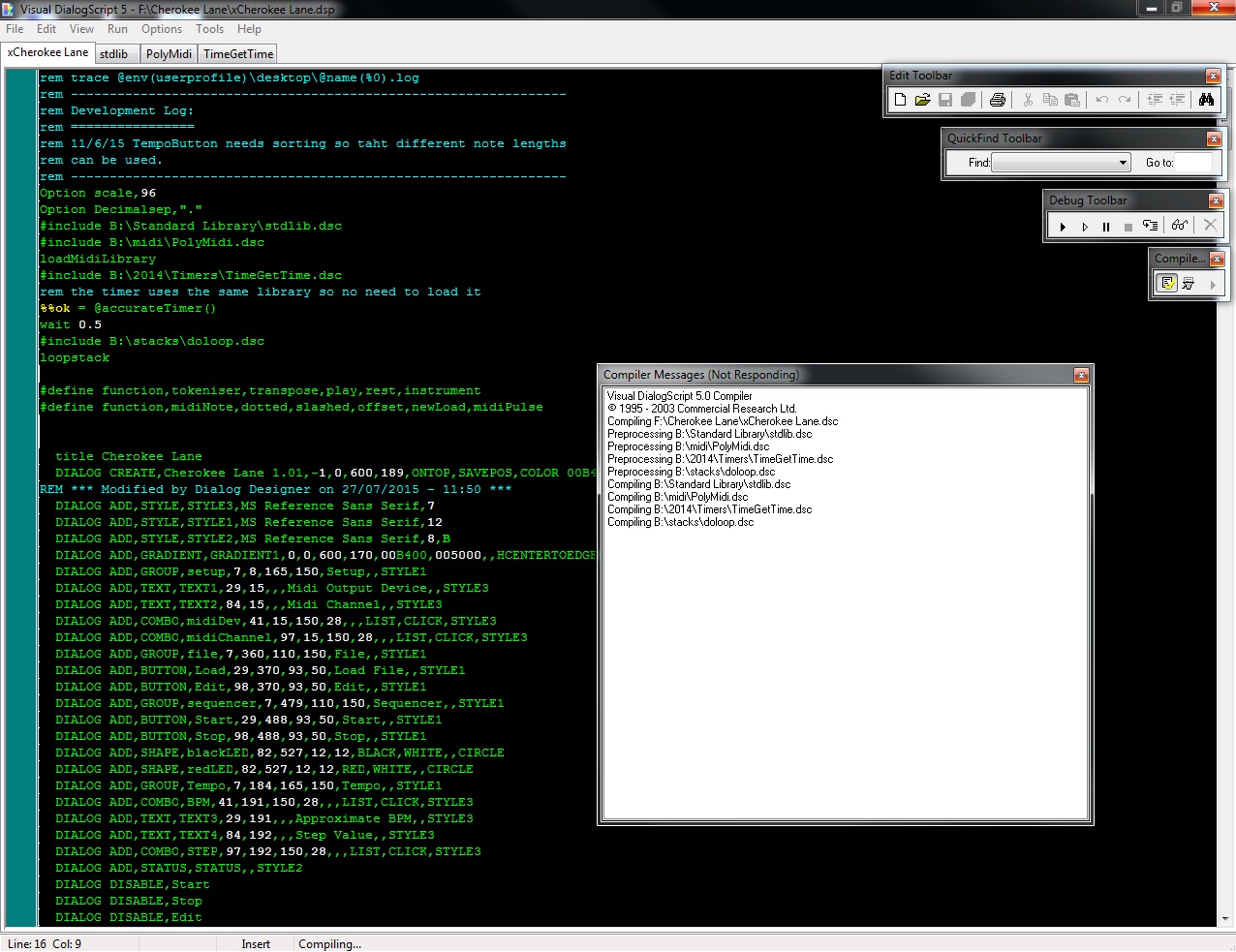Switch to the TimeGetTime tab
The height and width of the screenshot is (952, 1236).
pyautogui.click(x=238, y=54)
